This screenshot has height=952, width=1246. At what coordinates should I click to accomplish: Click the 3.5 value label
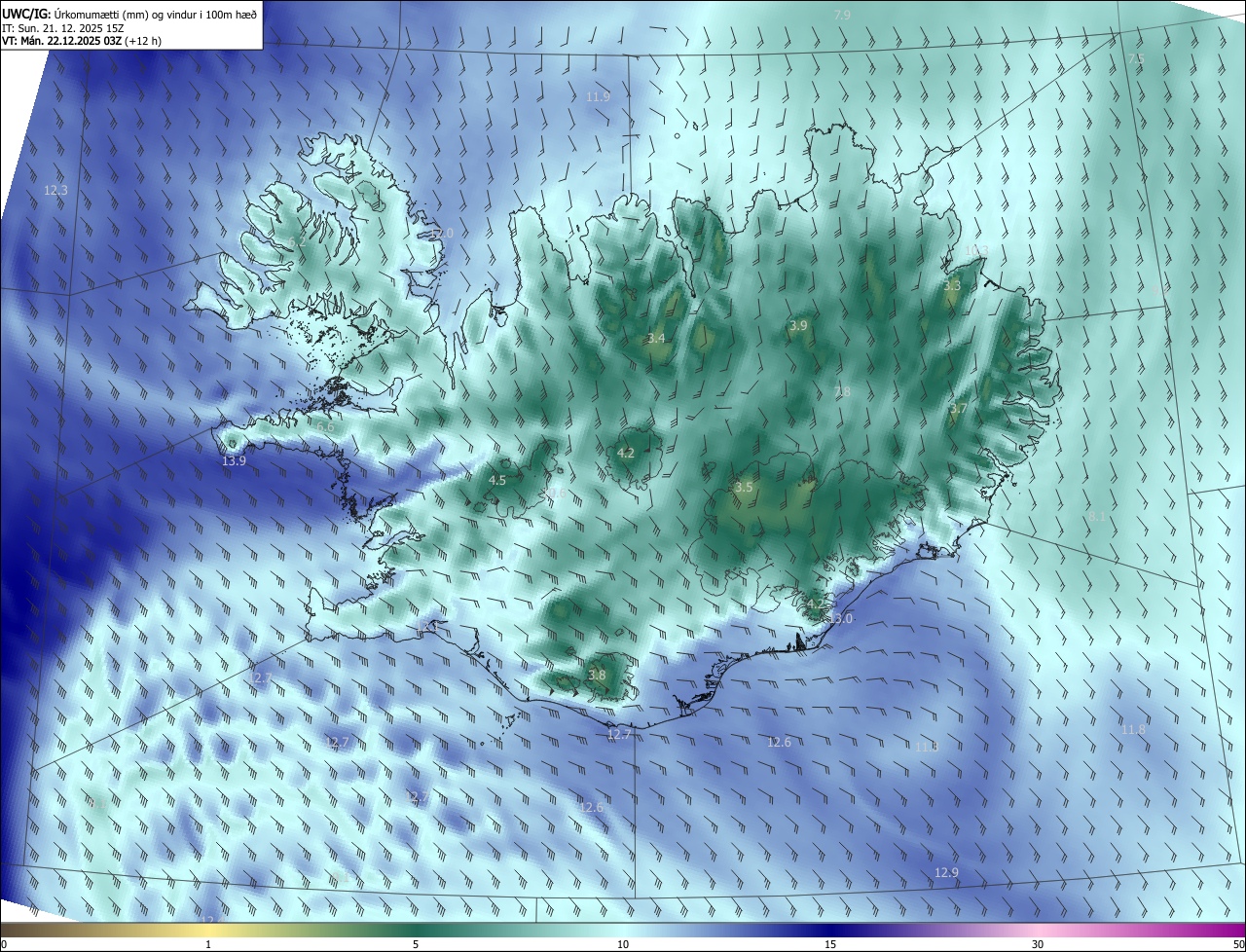(744, 487)
